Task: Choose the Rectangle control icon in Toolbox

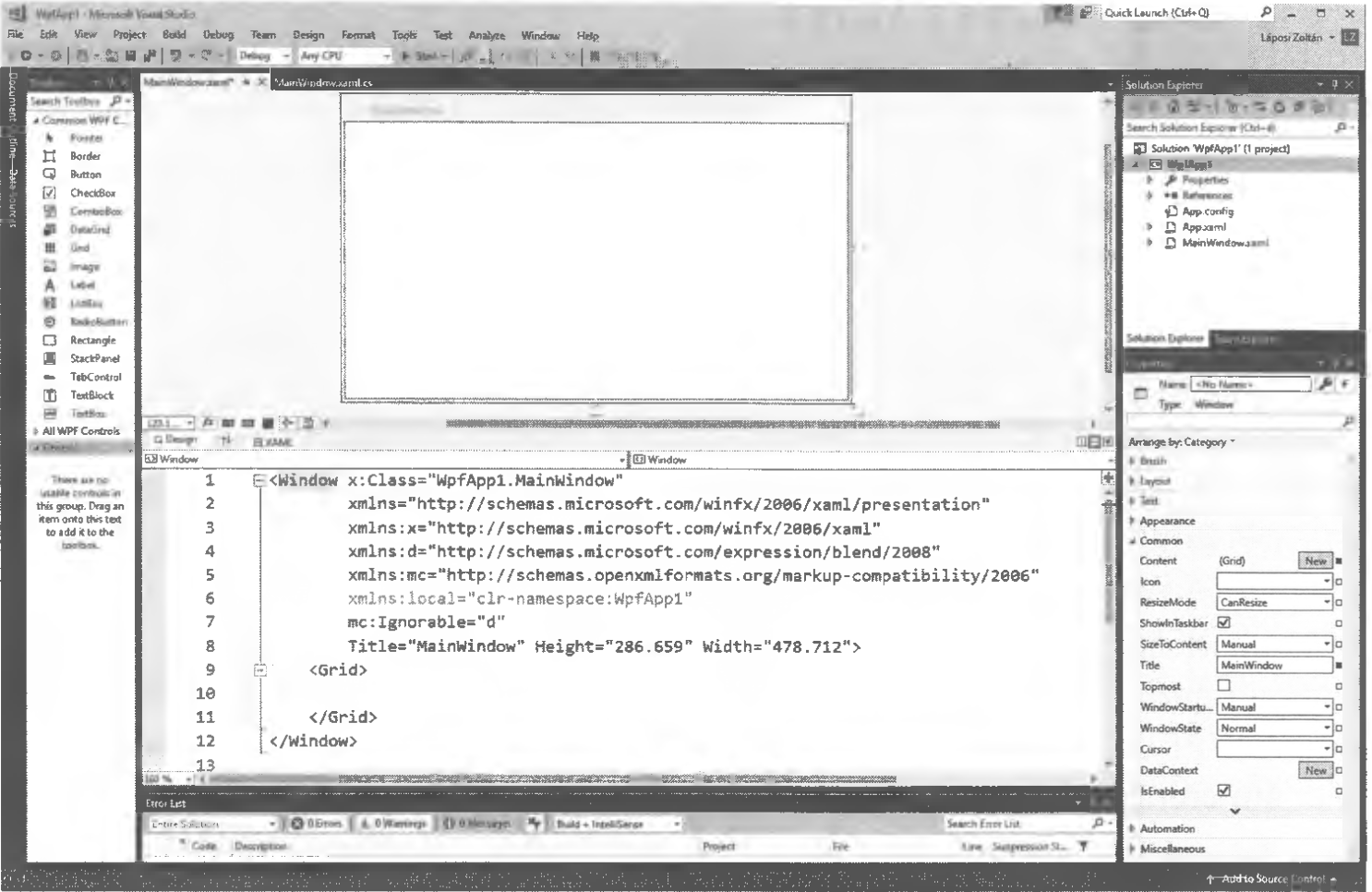Action: click(50, 341)
